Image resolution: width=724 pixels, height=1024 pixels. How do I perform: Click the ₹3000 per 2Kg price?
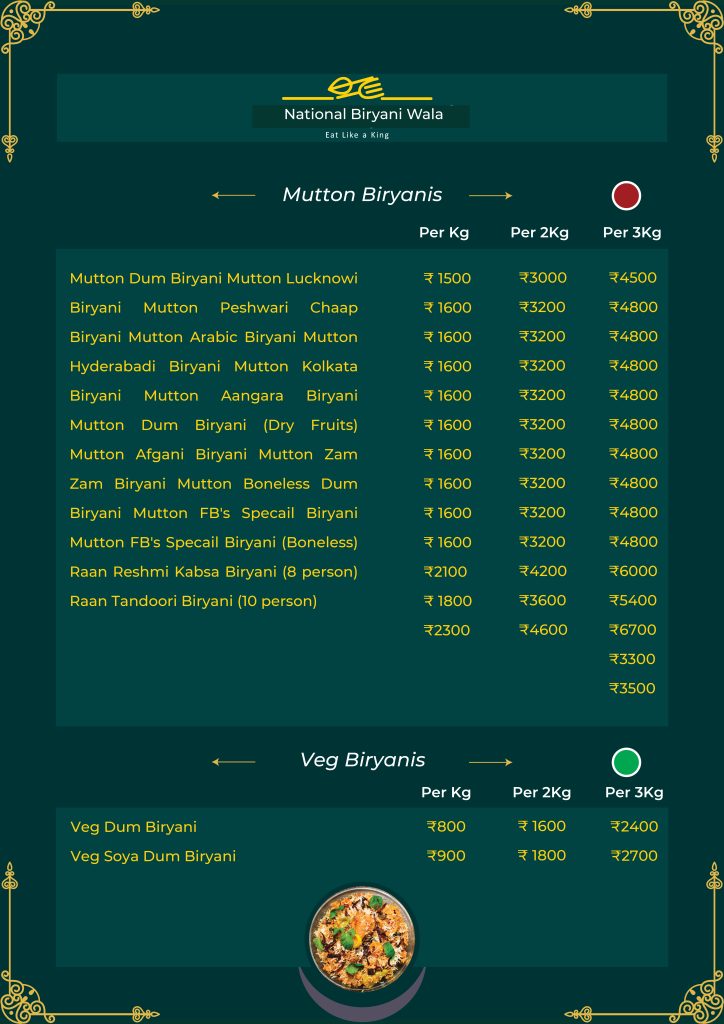coord(543,278)
